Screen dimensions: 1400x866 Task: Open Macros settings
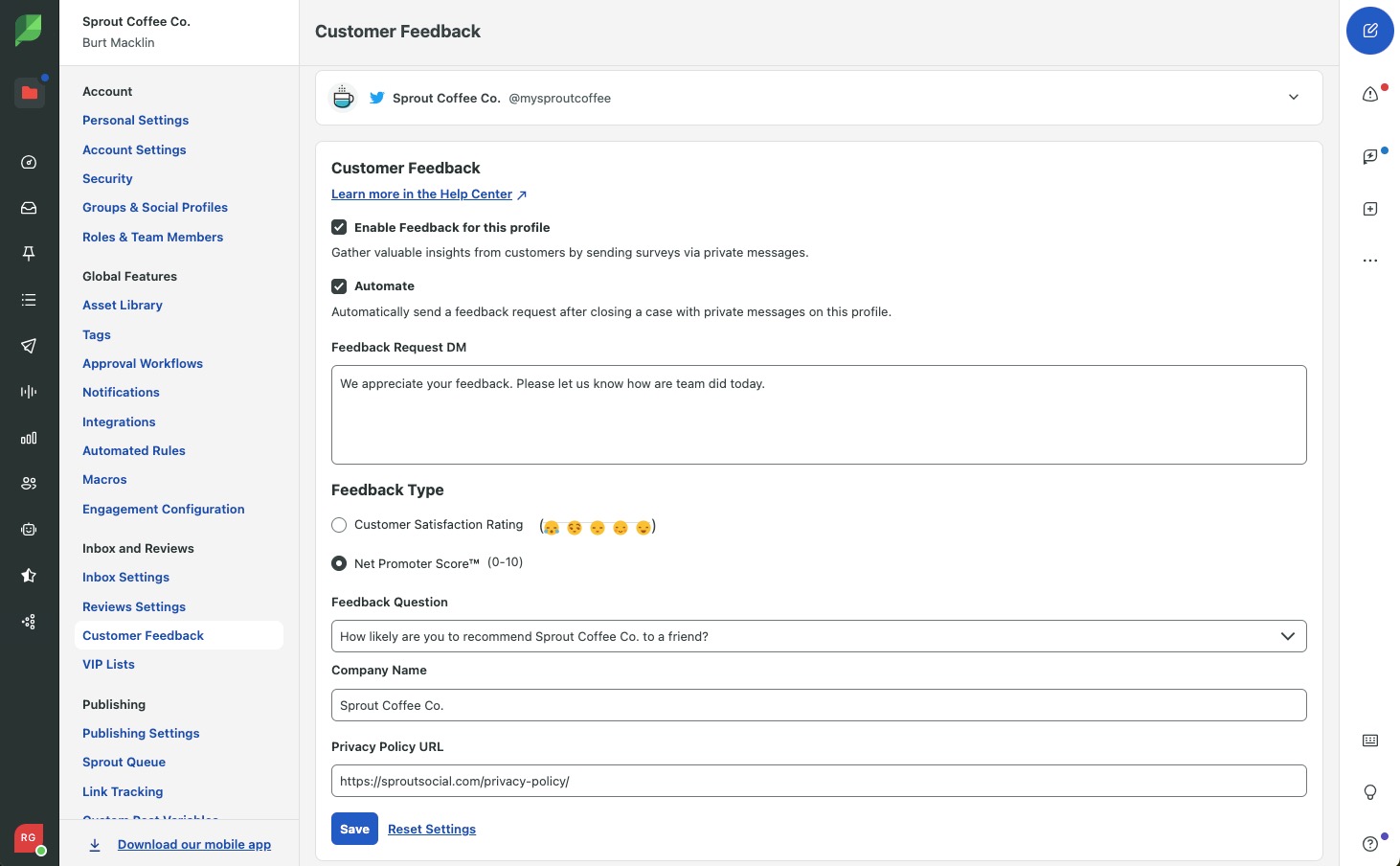click(x=104, y=480)
